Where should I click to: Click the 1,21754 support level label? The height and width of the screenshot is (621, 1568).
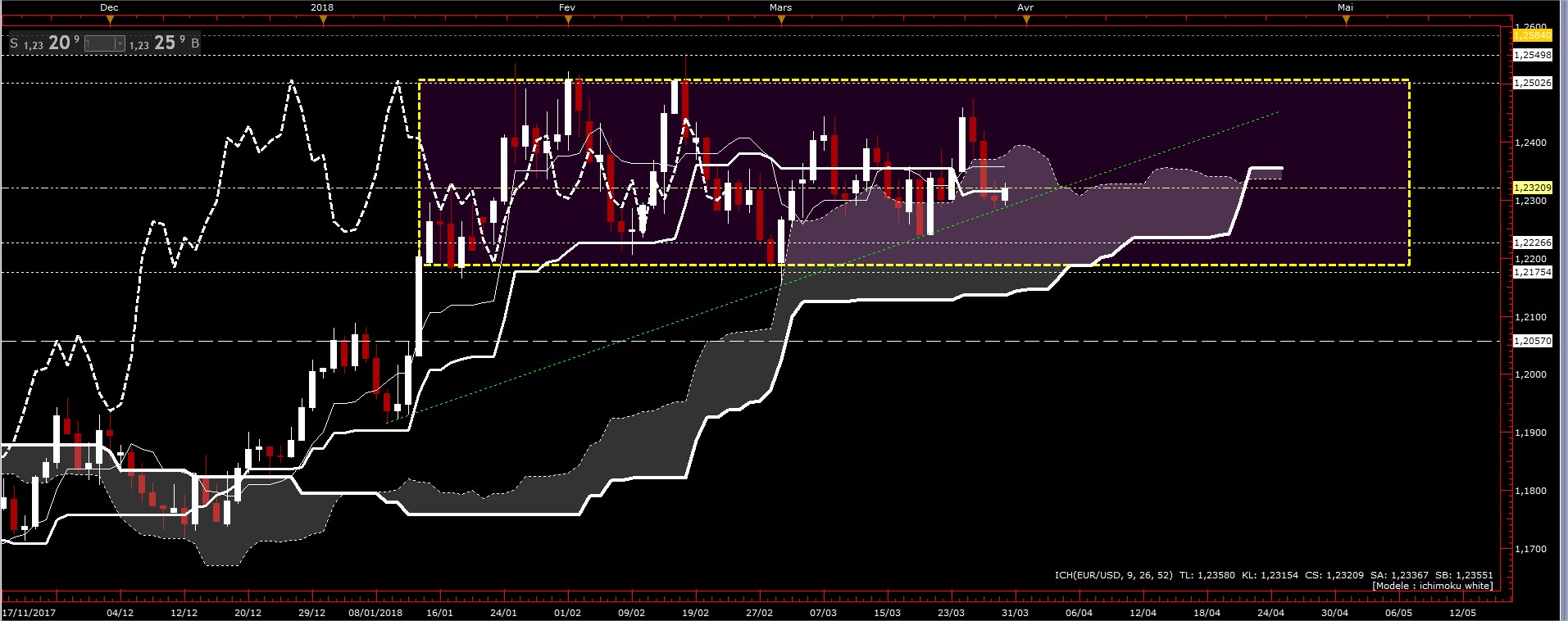(x=1532, y=272)
